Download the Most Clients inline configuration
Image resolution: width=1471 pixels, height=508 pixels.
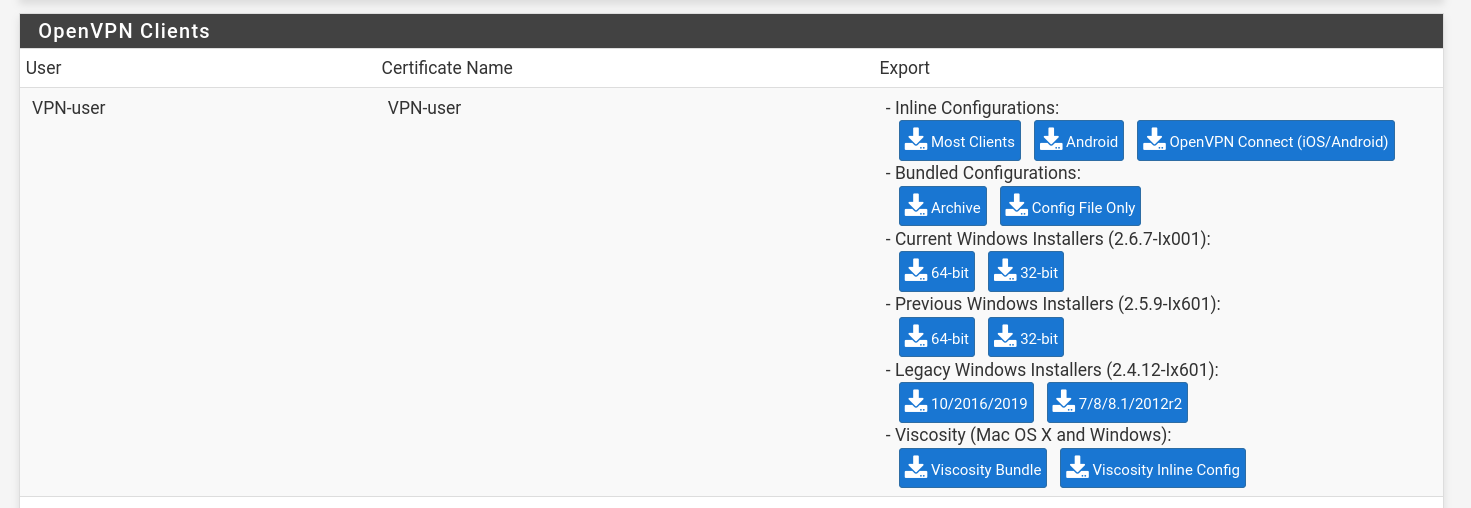[959, 141]
